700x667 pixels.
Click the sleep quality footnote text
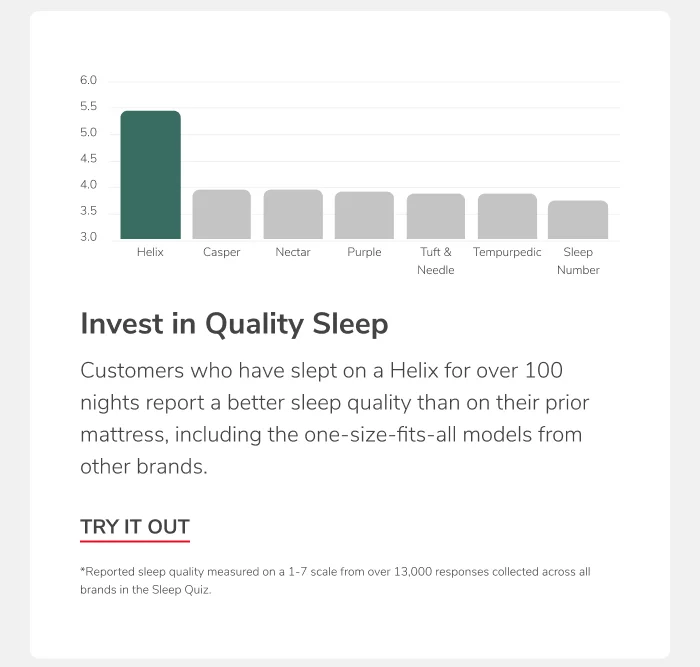[335, 581]
